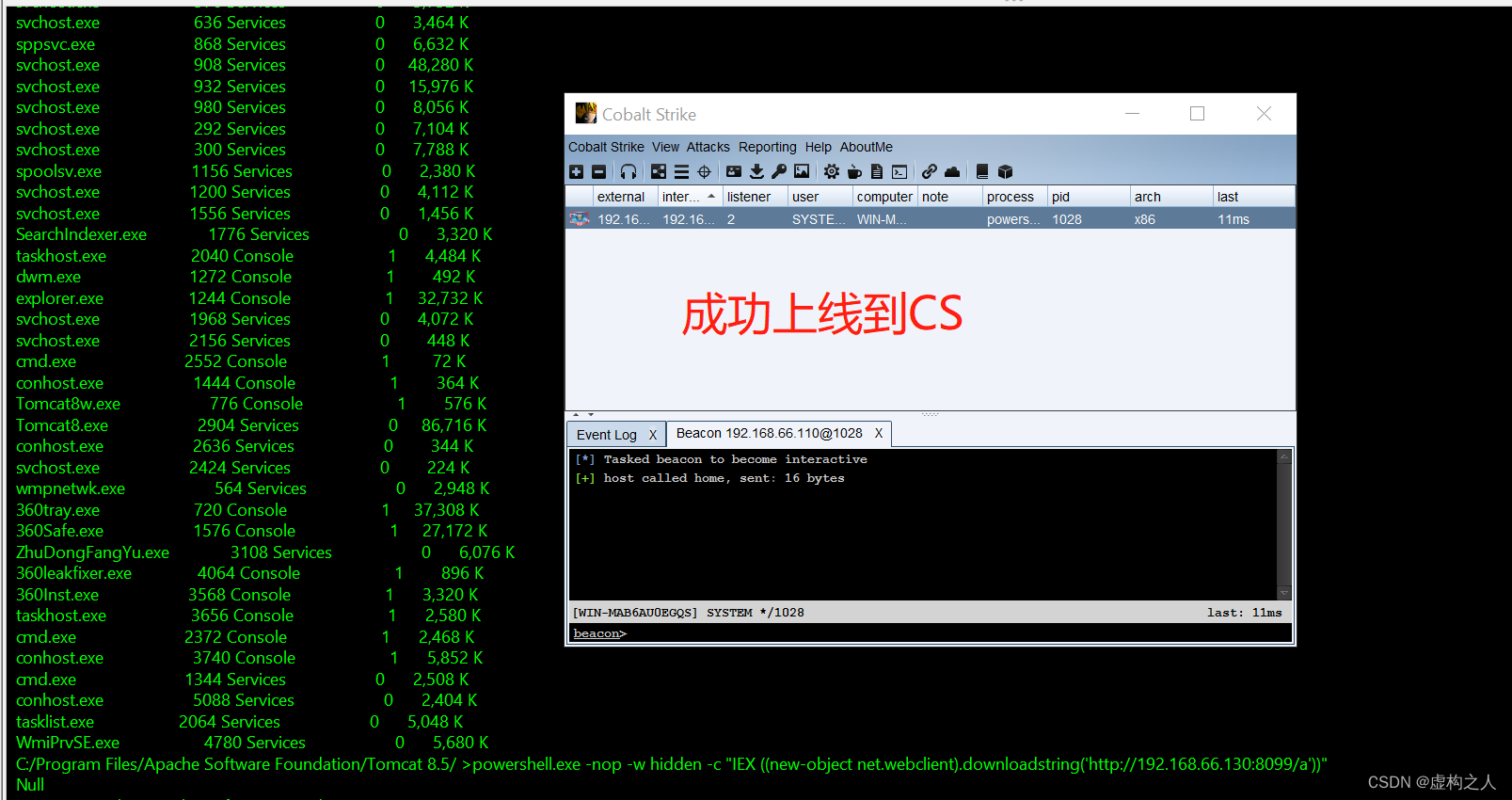Close the Event Log tab
This screenshot has width=1512, height=800.
tap(652, 435)
